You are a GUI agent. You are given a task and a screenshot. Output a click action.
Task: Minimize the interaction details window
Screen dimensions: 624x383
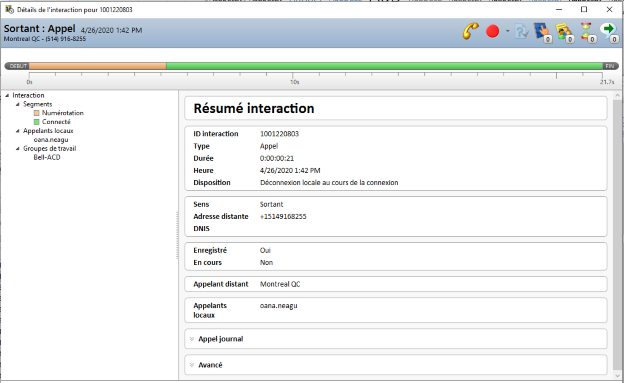coord(559,9)
